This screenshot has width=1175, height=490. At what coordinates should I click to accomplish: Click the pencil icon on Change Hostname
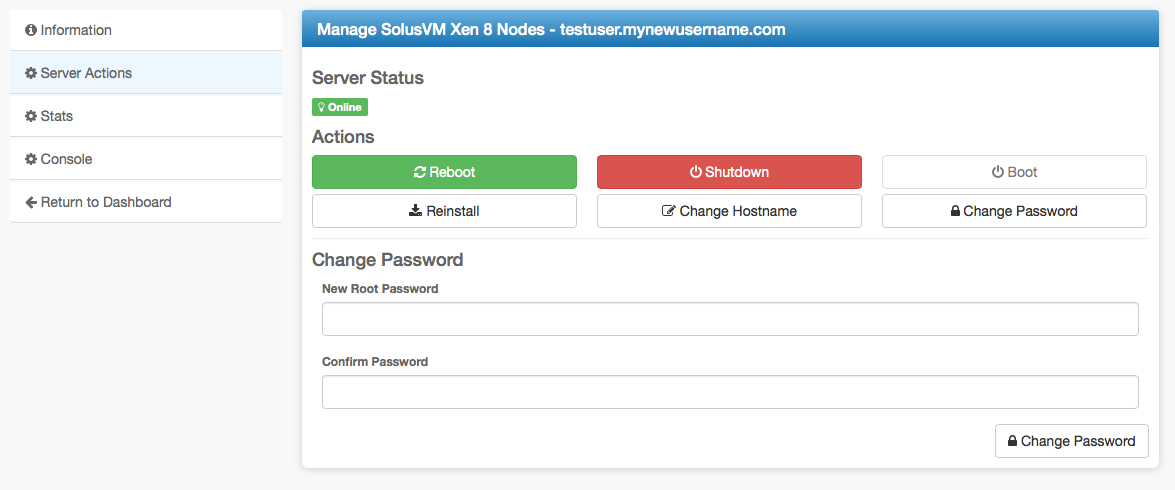668,211
